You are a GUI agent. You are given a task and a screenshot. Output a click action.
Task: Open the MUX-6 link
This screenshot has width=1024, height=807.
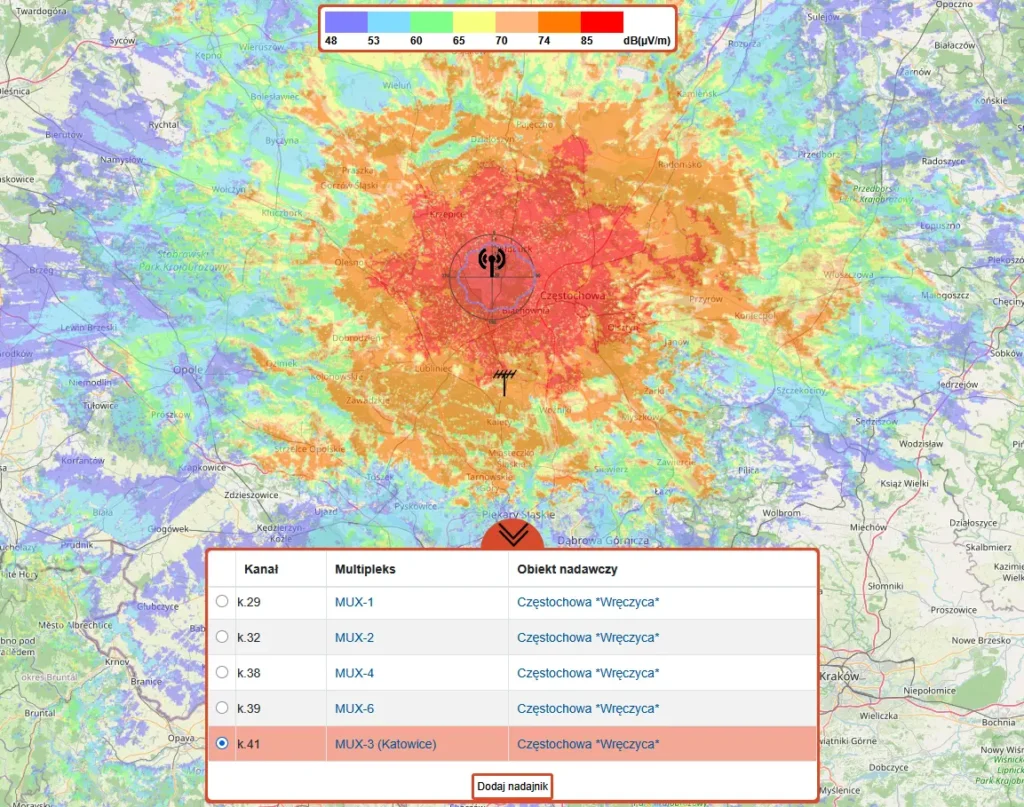point(354,708)
